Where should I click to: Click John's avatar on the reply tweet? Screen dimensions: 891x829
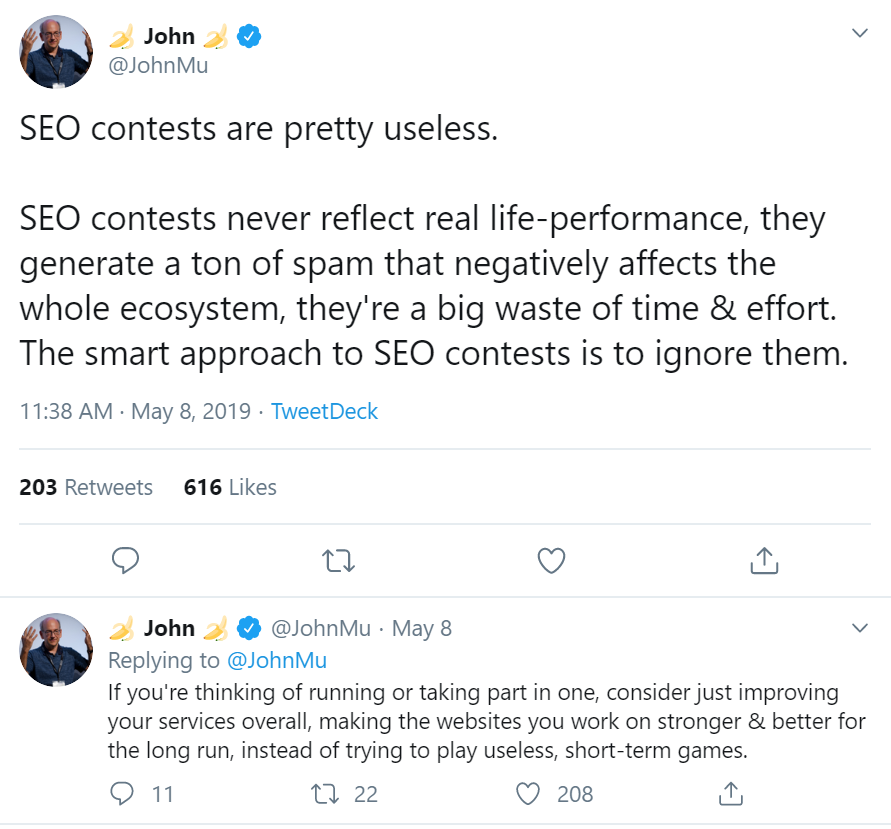[x=57, y=649]
